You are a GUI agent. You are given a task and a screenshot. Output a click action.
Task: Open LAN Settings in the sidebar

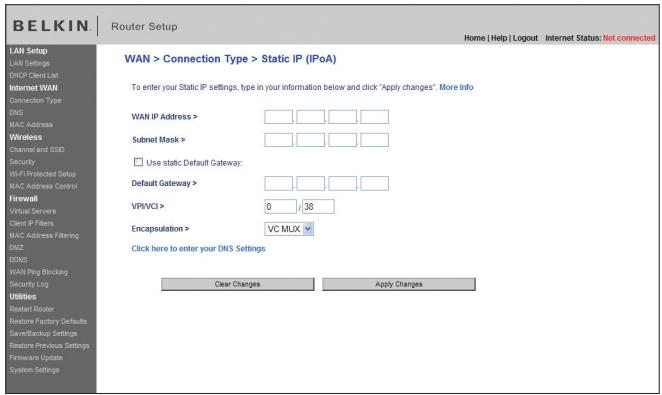30,63
